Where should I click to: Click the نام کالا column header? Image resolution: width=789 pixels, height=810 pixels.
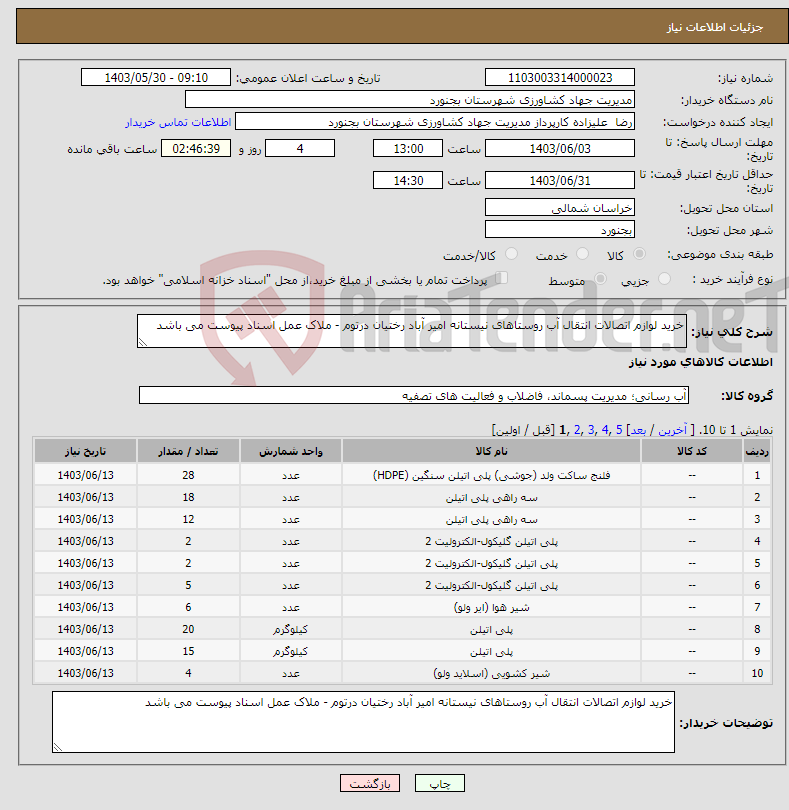[491, 451]
